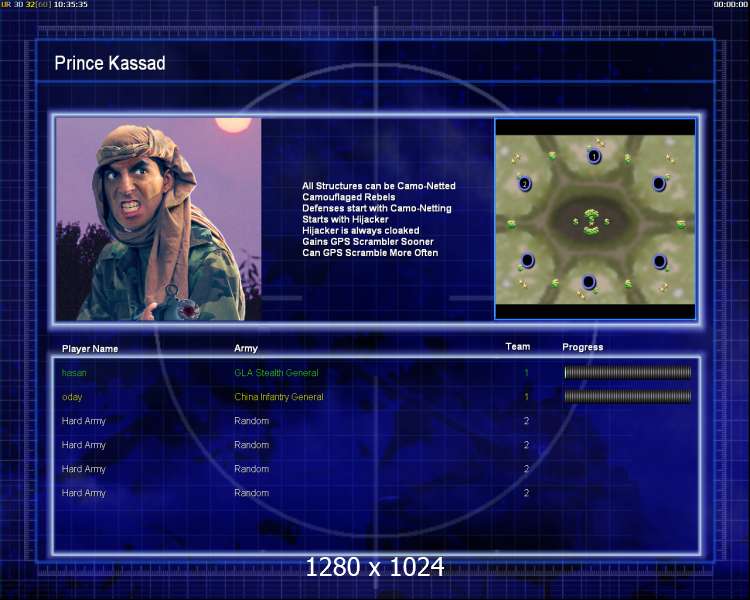Screen dimensions: 750x600
Task: Click the 'Progress' column header
Action: point(583,347)
